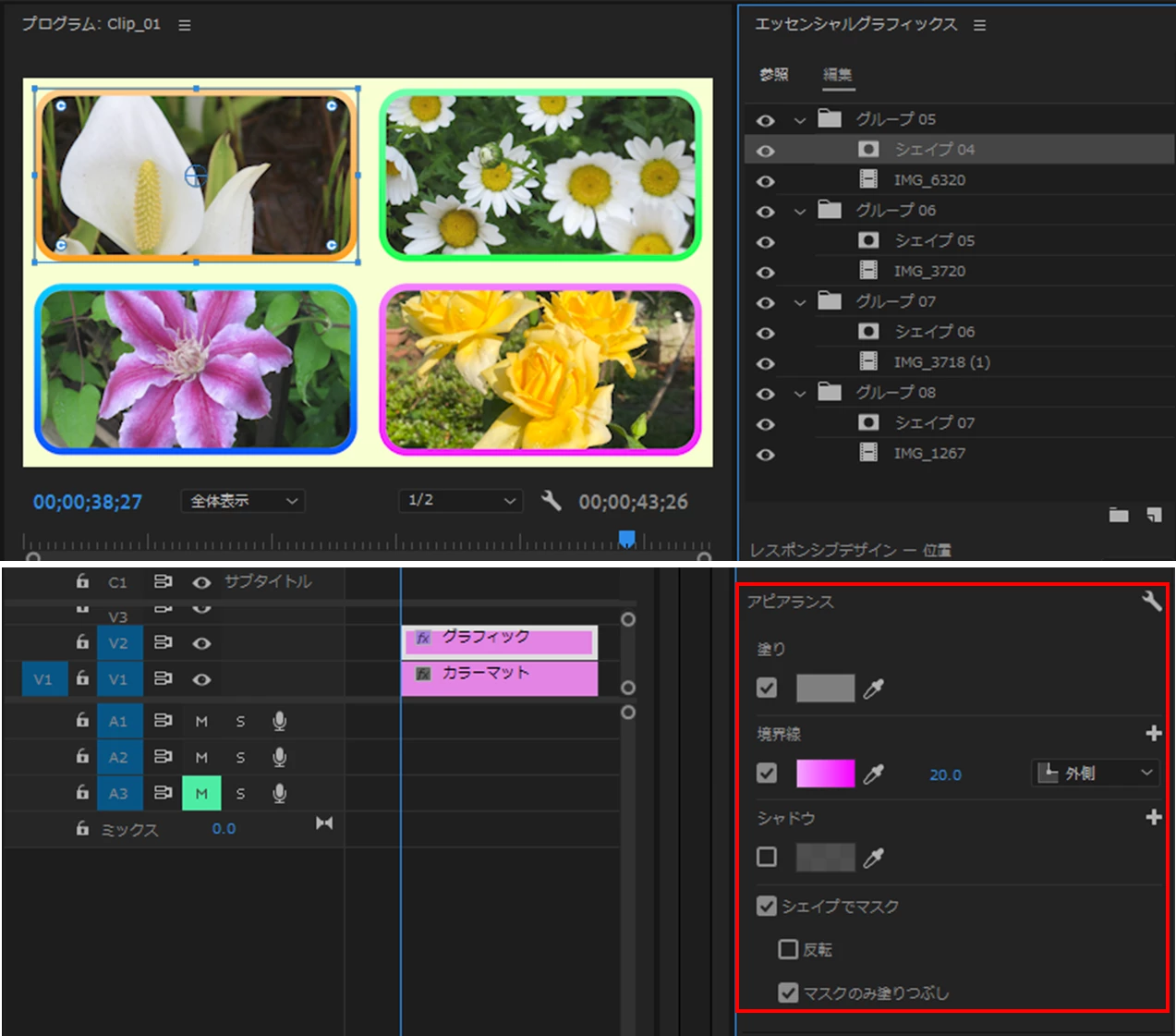Enable the 反転 invert checkbox
Screen dimensions: 1176x1036
[788, 949]
